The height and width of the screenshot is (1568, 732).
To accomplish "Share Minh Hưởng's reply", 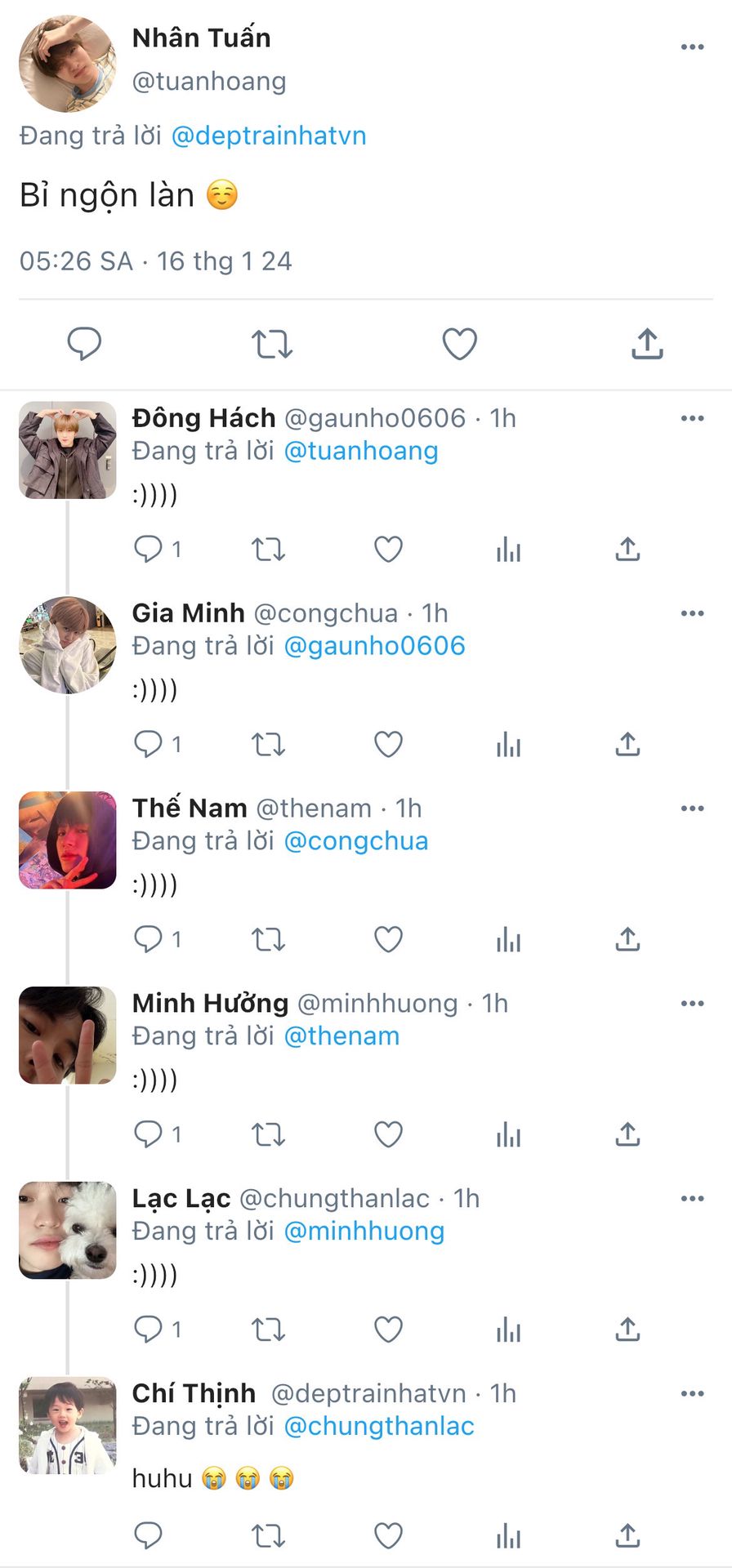I will tap(627, 1134).
